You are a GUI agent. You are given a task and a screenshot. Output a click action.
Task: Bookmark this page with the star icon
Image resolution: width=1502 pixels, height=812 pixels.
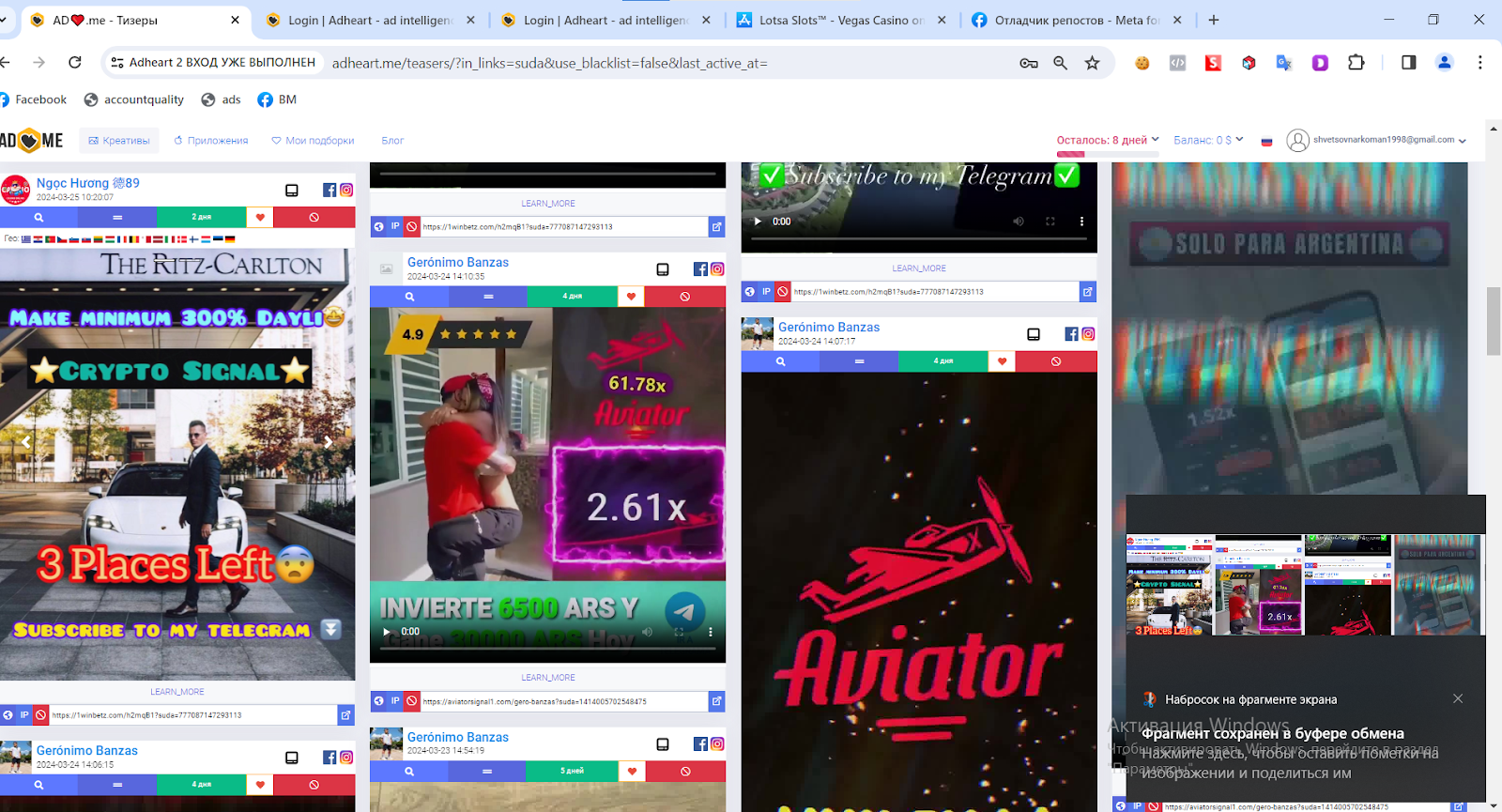click(x=1092, y=63)
